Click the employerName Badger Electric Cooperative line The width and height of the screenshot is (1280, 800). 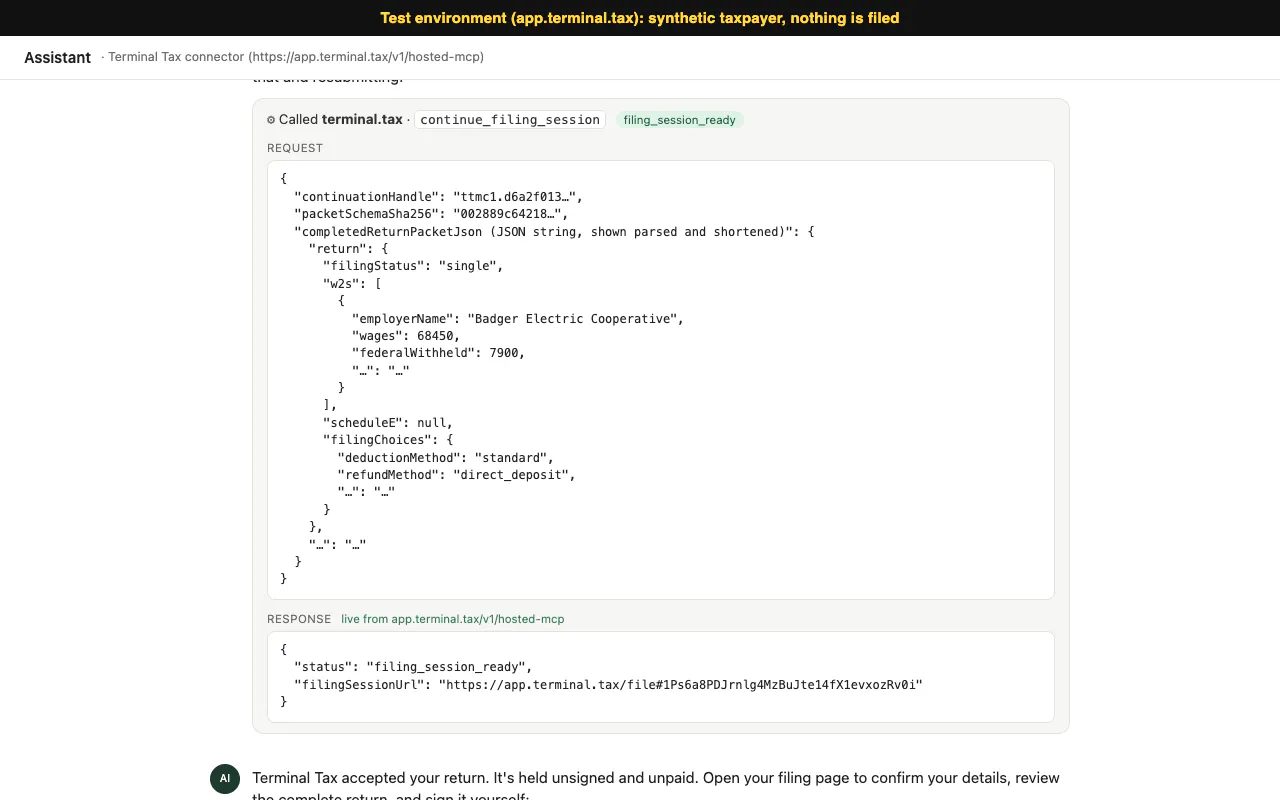[518, 319]
